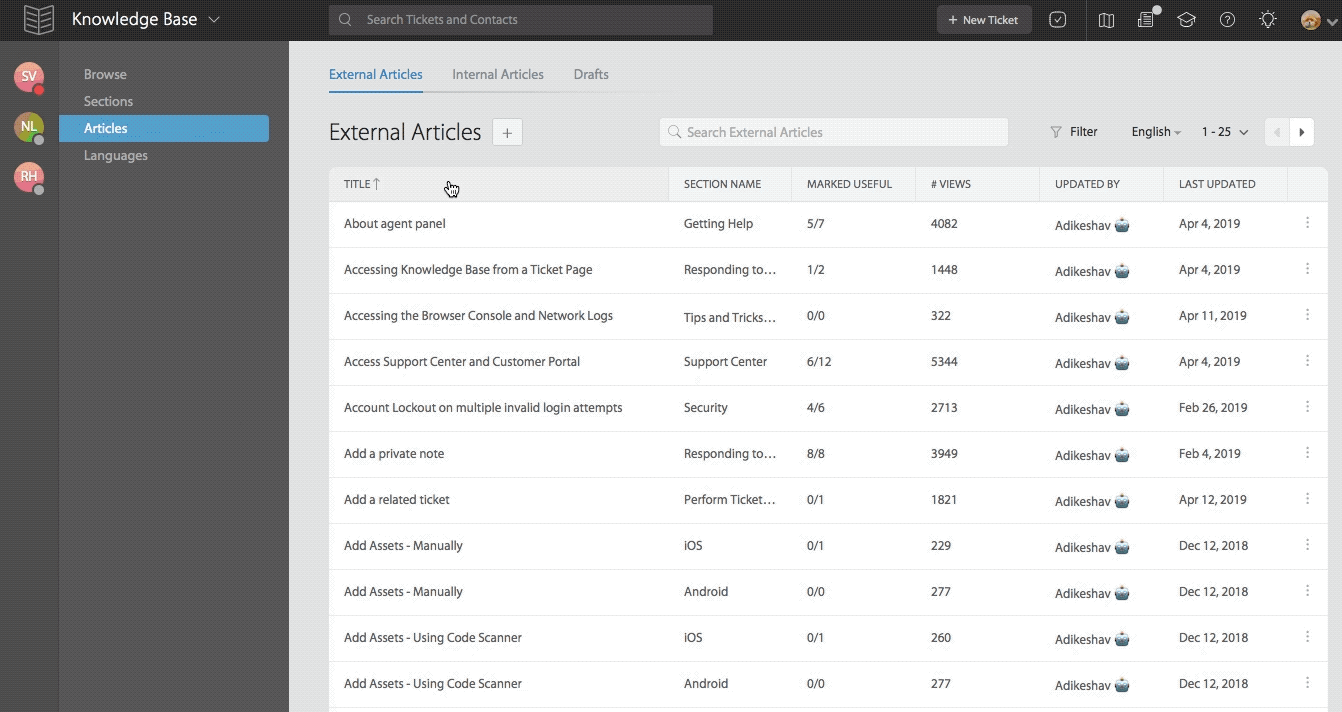Open more options for iOS Using Code Scanner row
Image resolution: width=1342 pixels, height=712 pixels.
coord(1307,637)
